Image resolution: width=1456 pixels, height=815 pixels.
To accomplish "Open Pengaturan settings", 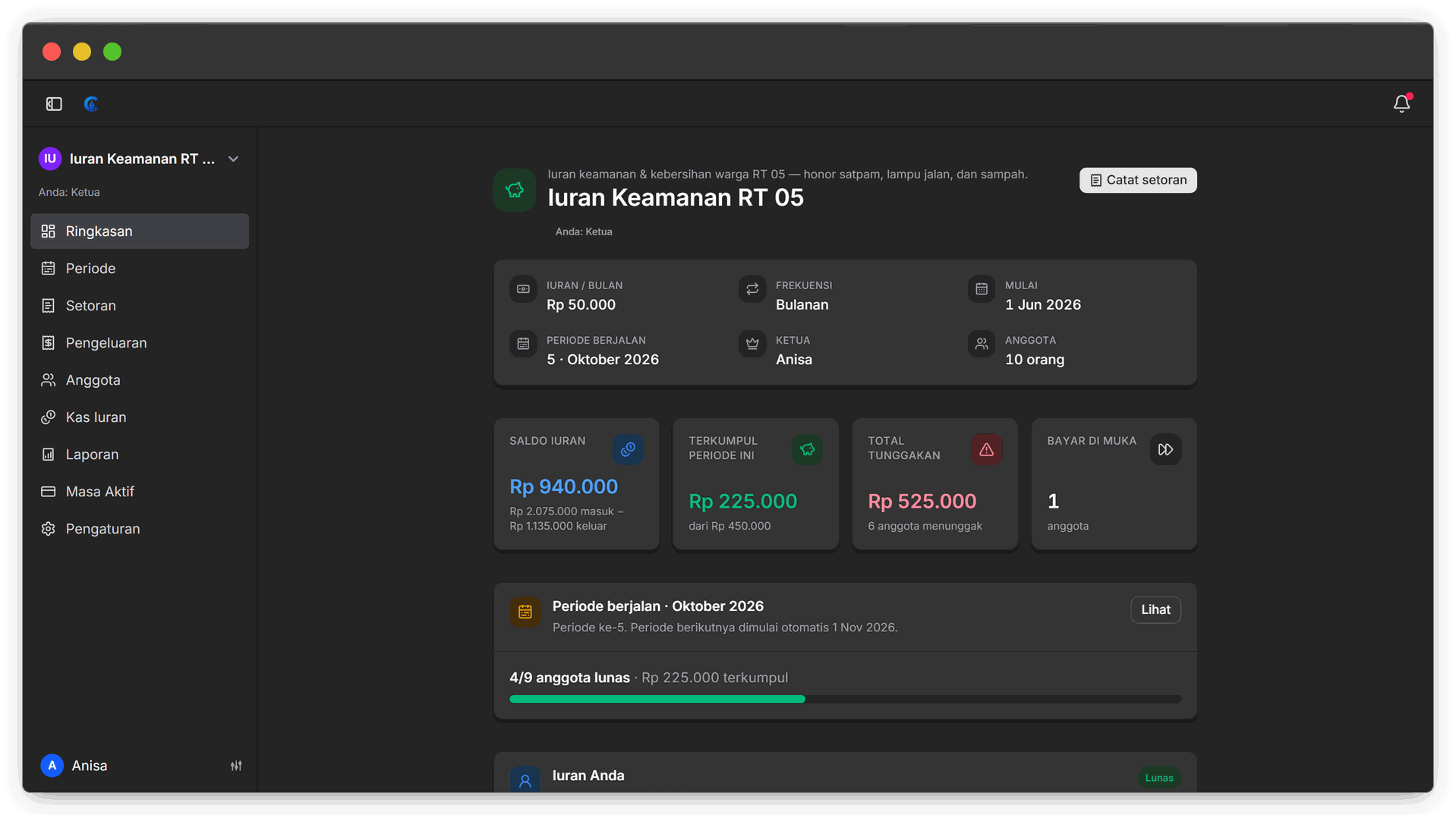I will 140,529.
